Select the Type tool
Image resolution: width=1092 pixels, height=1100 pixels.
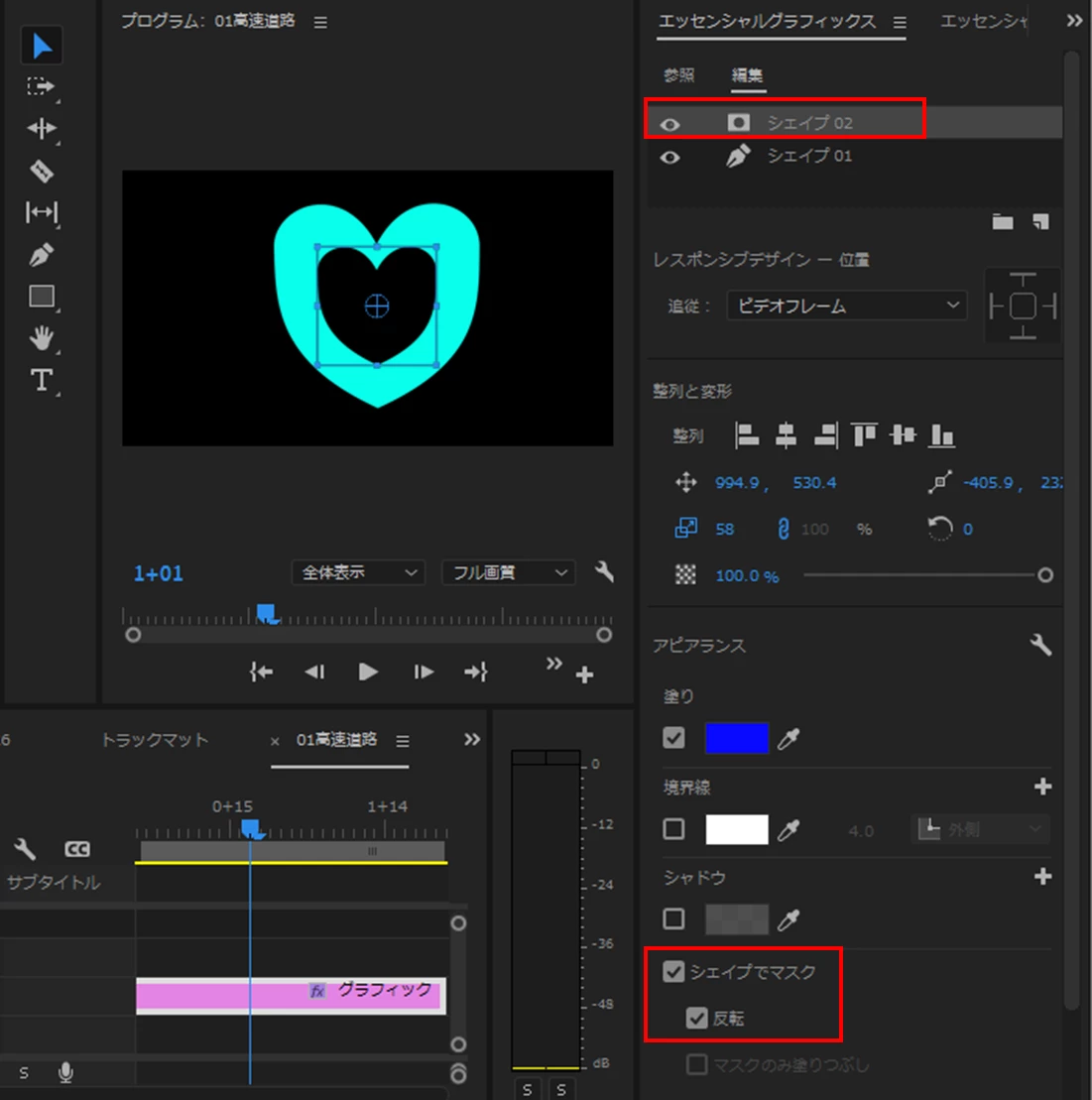[x=42, y=380]
